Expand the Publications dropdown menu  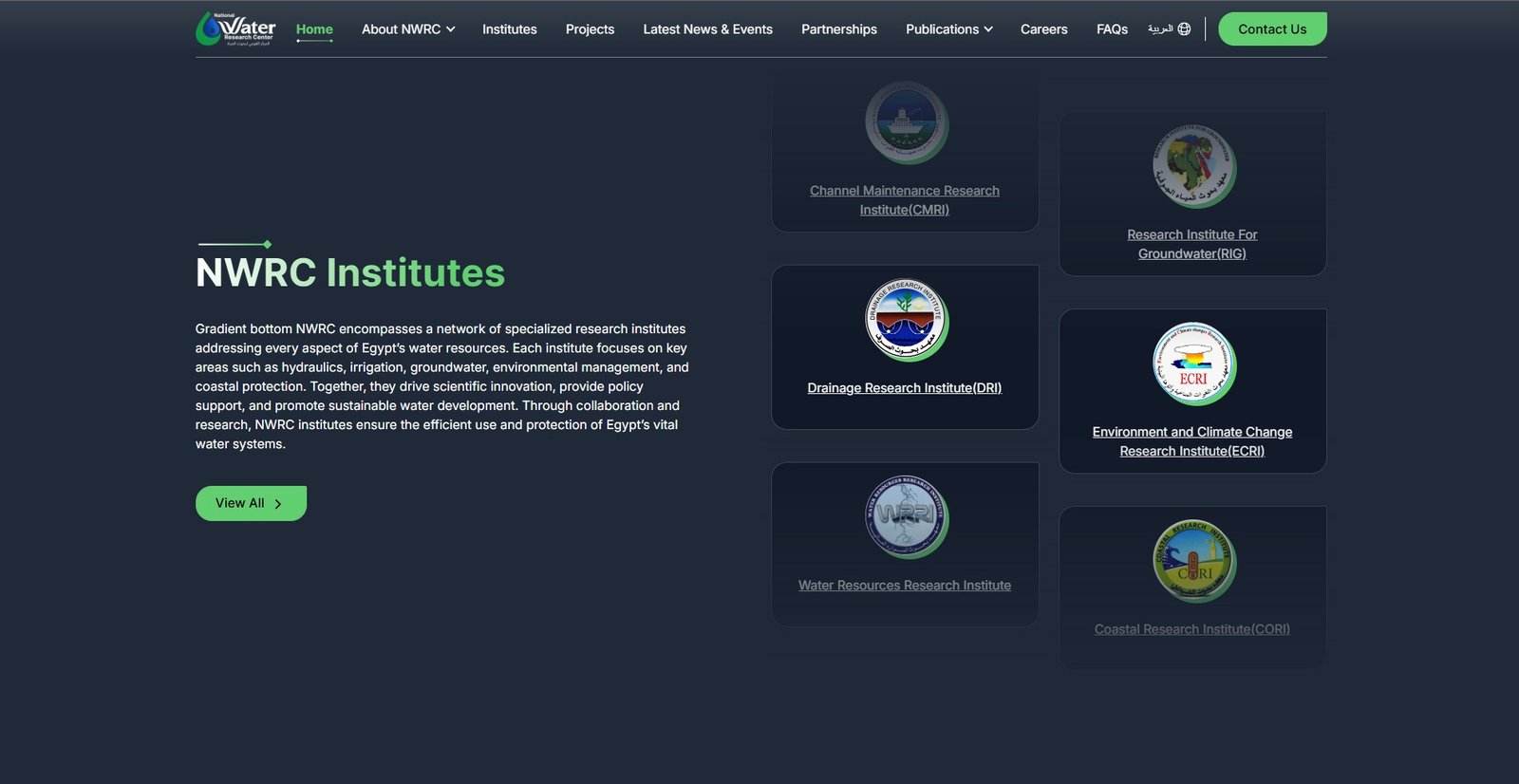coord(948,29)
